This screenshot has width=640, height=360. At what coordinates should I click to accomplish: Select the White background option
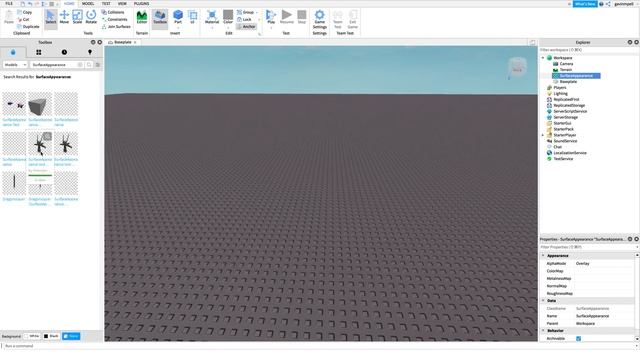[x=31, y=336]
